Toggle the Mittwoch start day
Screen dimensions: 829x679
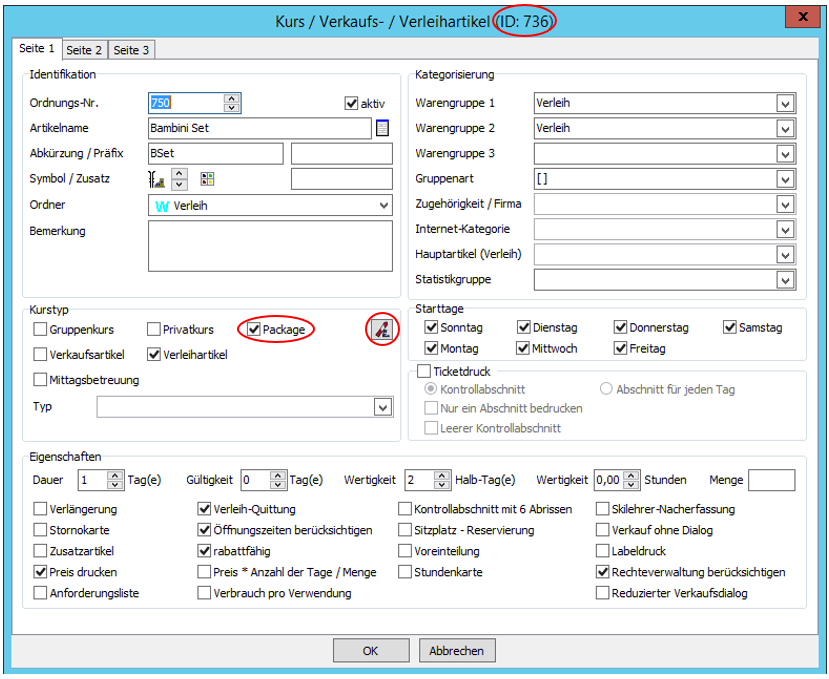click(523, 348)
